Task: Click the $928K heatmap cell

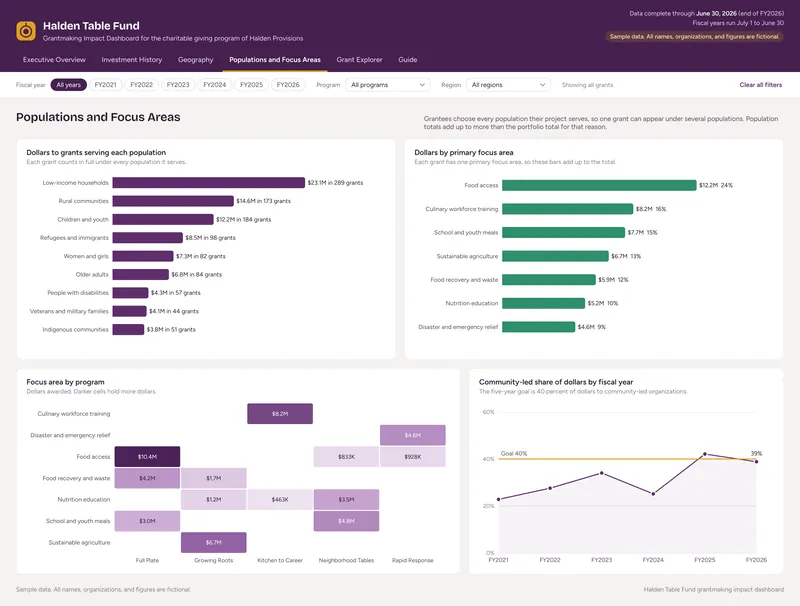Action: click(413, 457)
